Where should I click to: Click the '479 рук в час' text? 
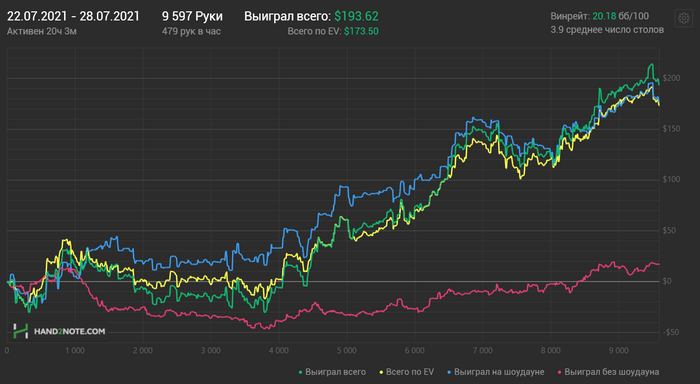pyautogui.click(x=191, y=31)
